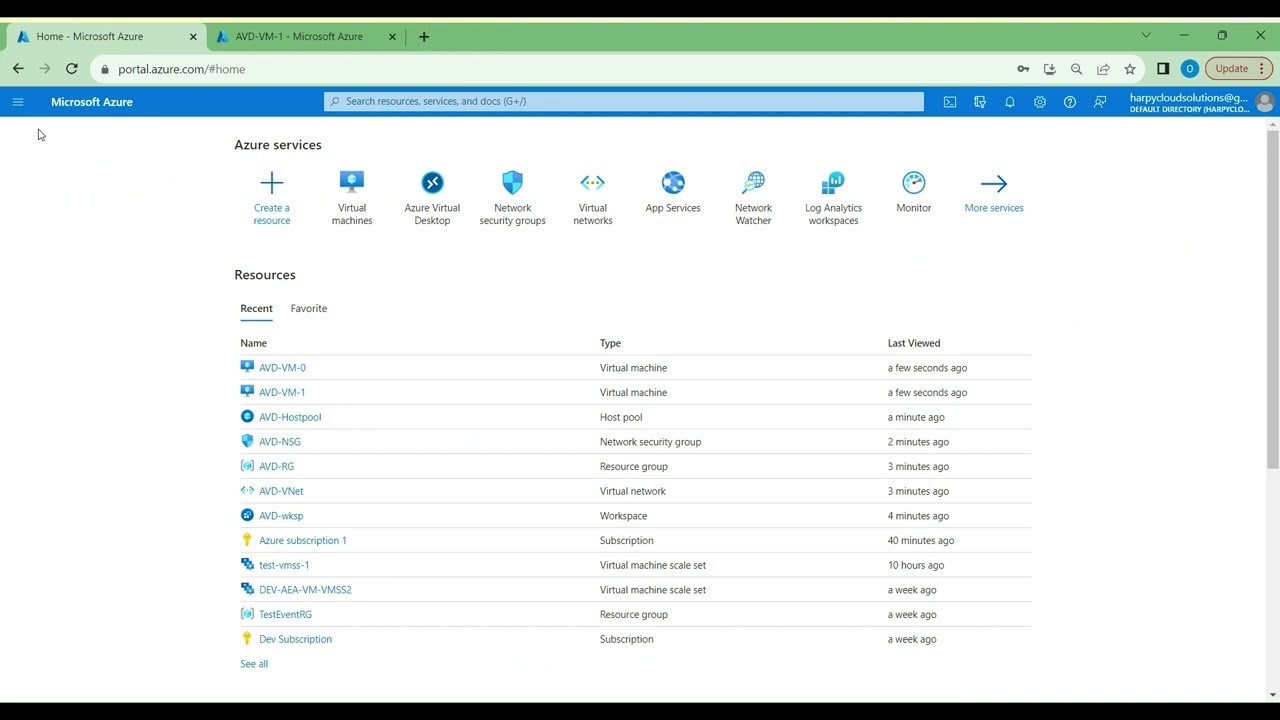The width and height of the screenshot is (1280, 720).
Task: Open the Azure Virtual Desktop service icon
Action: point(432,183)
